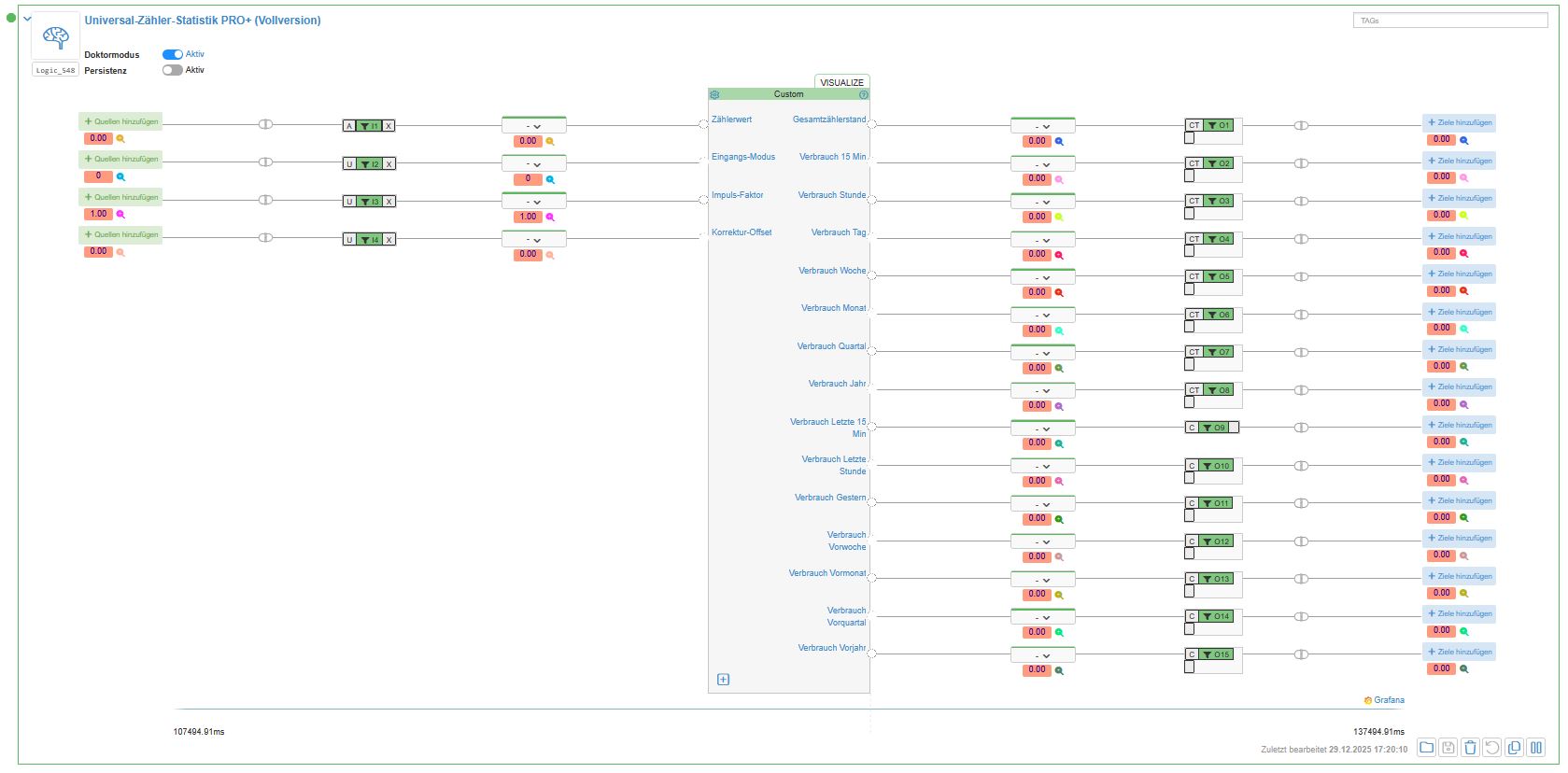Click the brain logic icon
Image resolution: width=1568 pixels, height=773 pixels.
[x=55, y=37]
